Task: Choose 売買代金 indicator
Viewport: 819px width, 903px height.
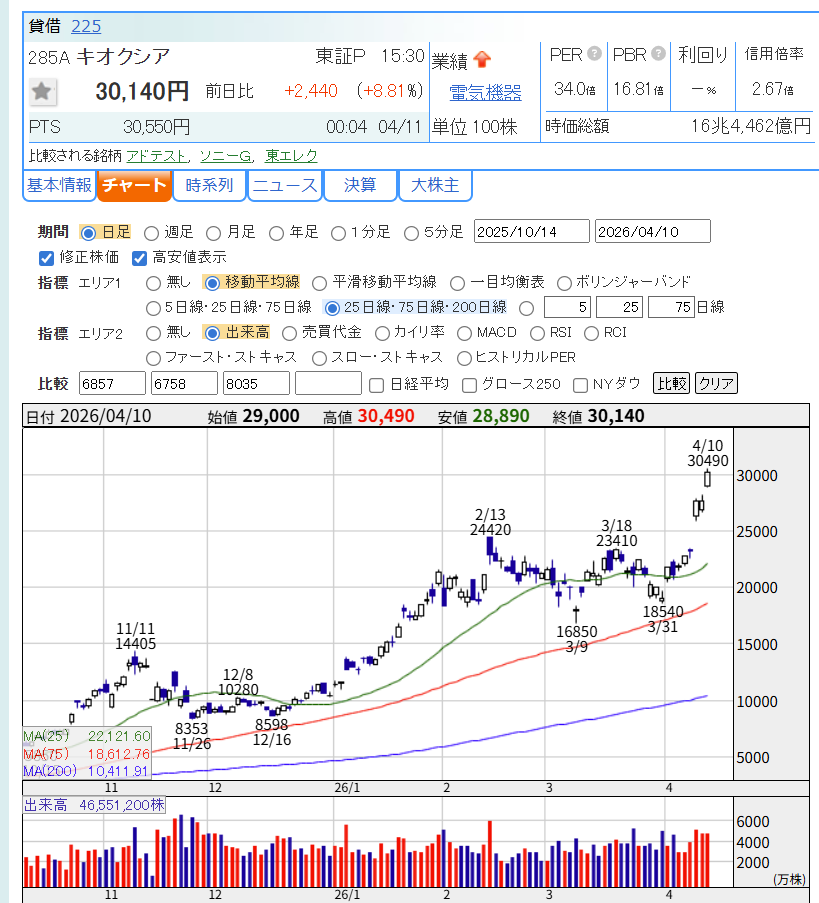Action: [x=289, y=333]
